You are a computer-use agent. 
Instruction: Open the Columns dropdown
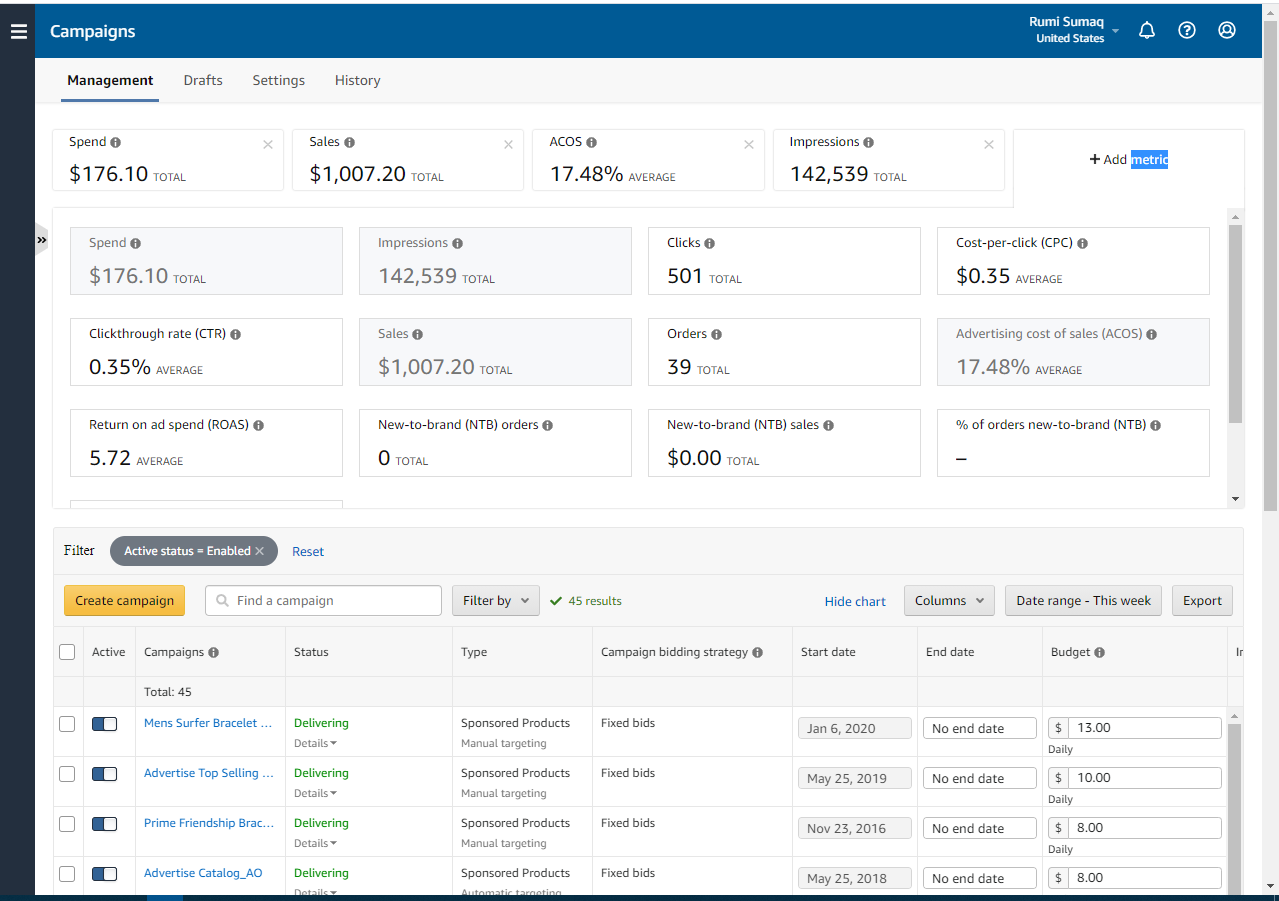click(x=949, y=601)
